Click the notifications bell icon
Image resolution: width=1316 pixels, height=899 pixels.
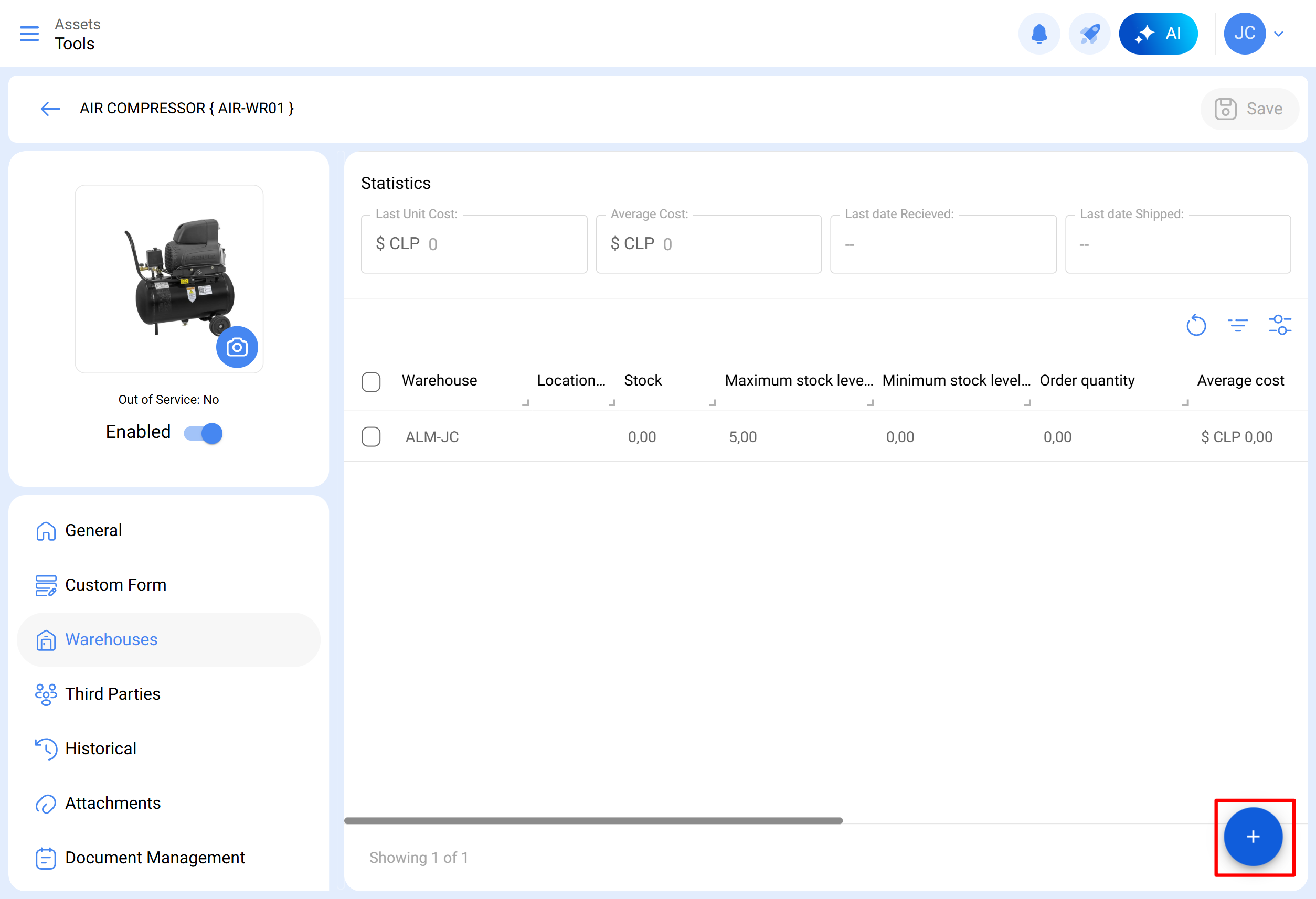[x=1038, y=34]
